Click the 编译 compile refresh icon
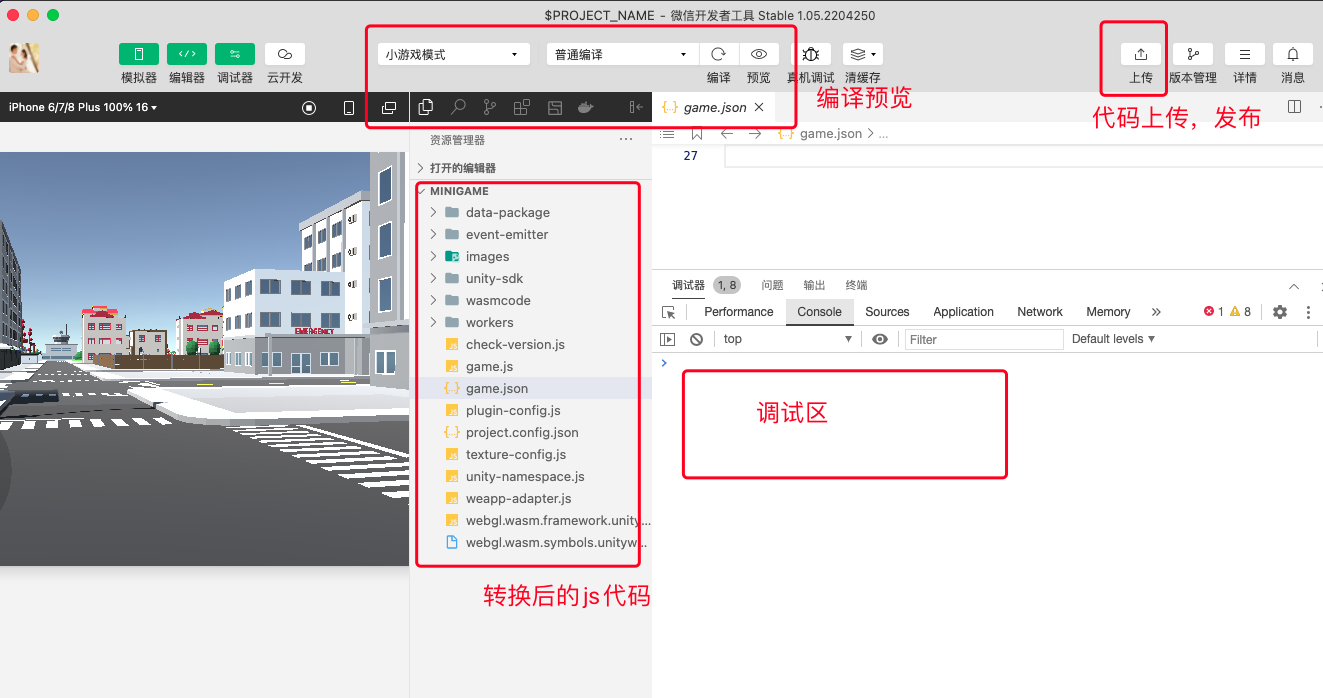This screenshot has width=1323, height=698. click(718, 54)
